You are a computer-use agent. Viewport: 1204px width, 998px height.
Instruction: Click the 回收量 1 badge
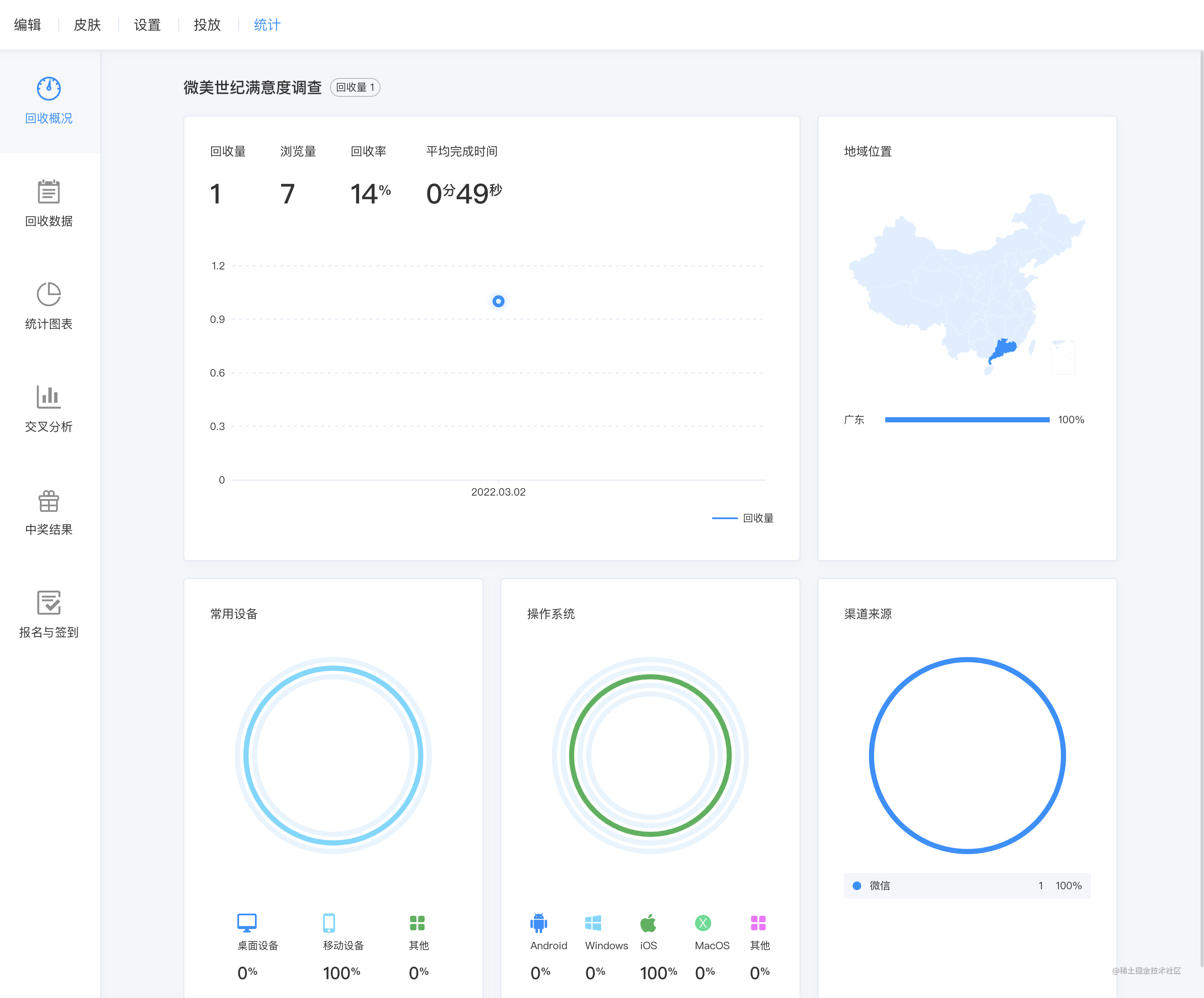pos(355,87)
